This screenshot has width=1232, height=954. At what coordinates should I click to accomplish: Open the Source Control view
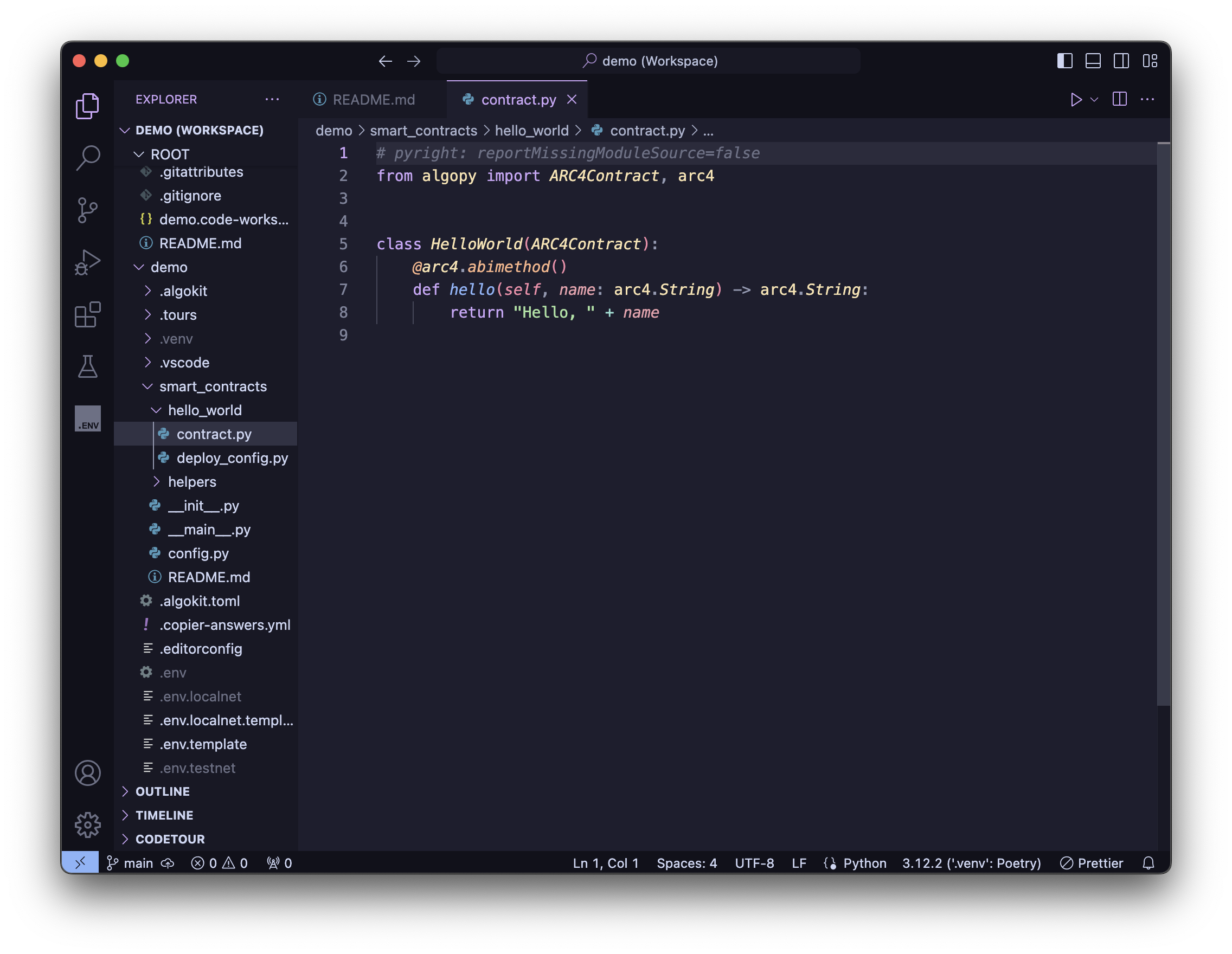[x=88, y=210]
